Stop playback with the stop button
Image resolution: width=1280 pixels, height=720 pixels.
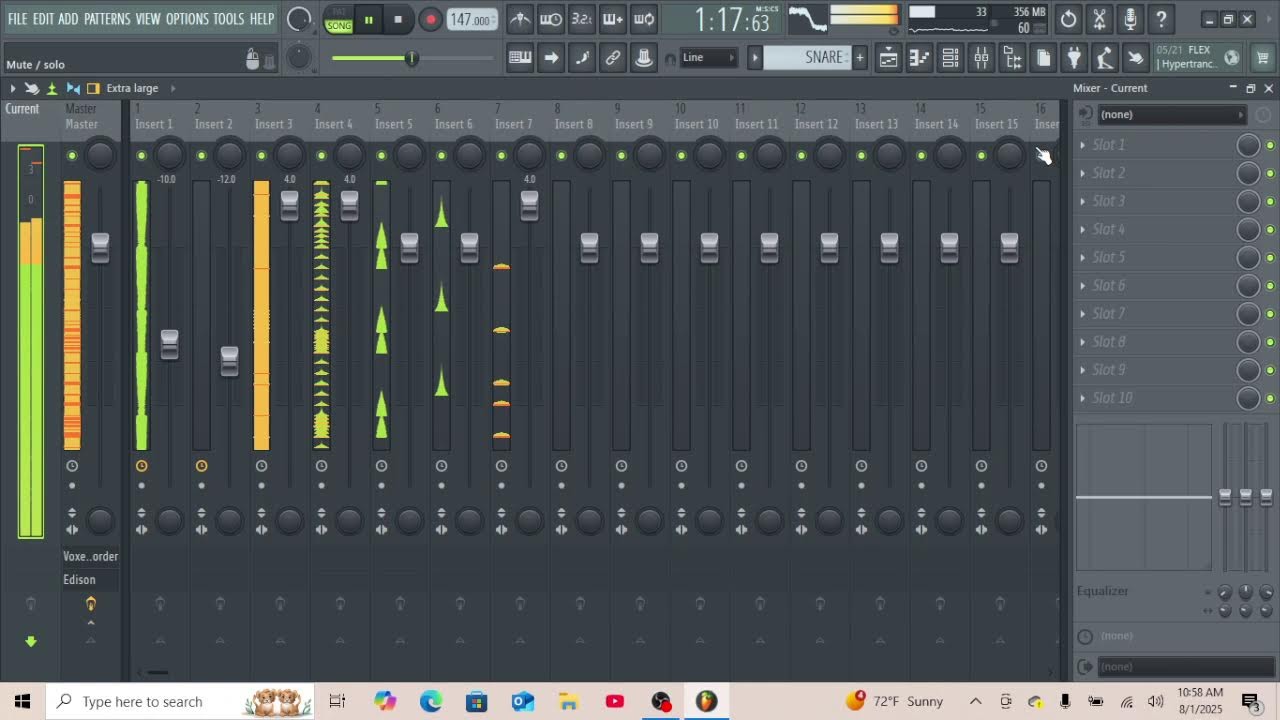(x=398, y=19)
